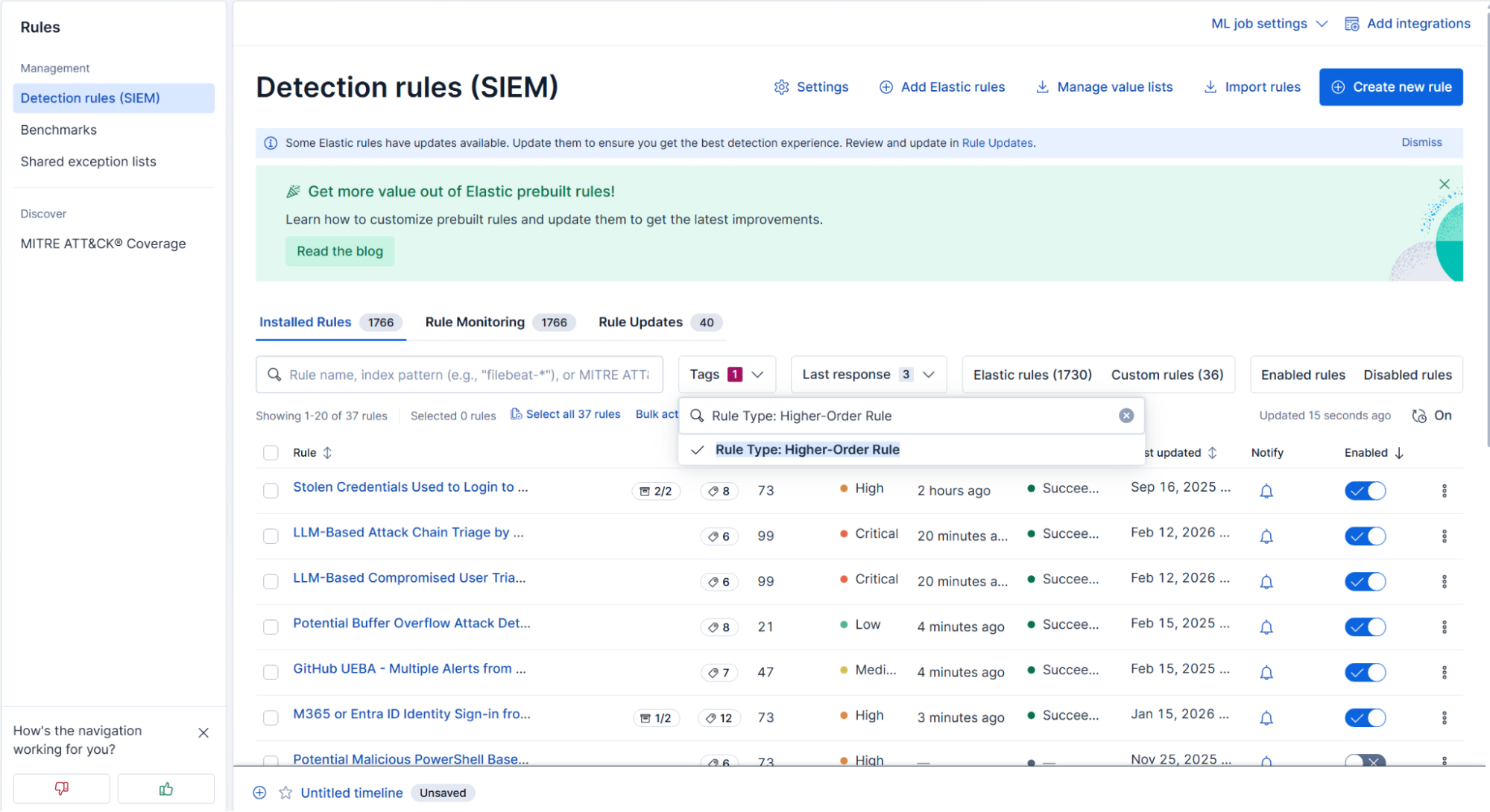Open actions menu for Potential Buffer Overflow rule
Viewport: 1490px width, 812px height.
pos(1444,627)
